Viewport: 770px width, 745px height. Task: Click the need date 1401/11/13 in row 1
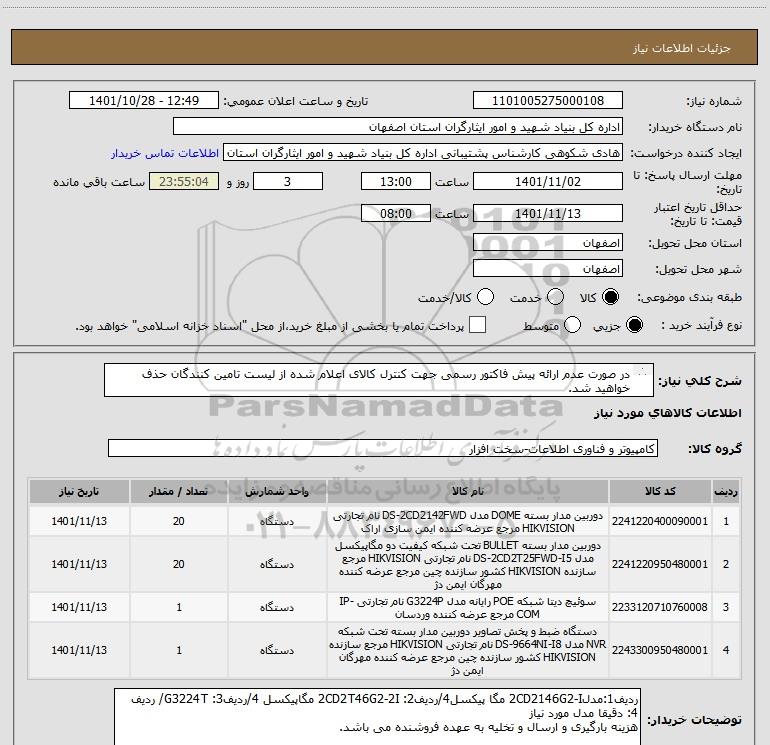click(79, 522)
